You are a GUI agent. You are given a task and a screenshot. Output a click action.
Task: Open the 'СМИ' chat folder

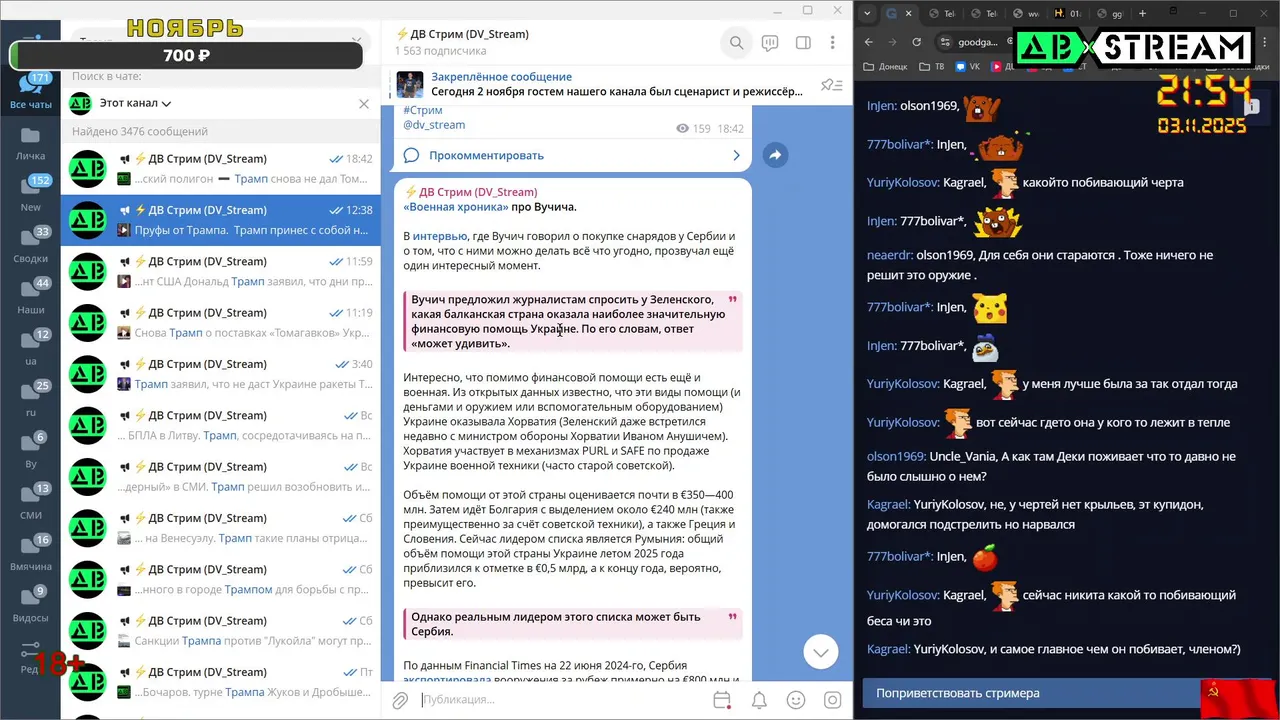pos(31,502)
